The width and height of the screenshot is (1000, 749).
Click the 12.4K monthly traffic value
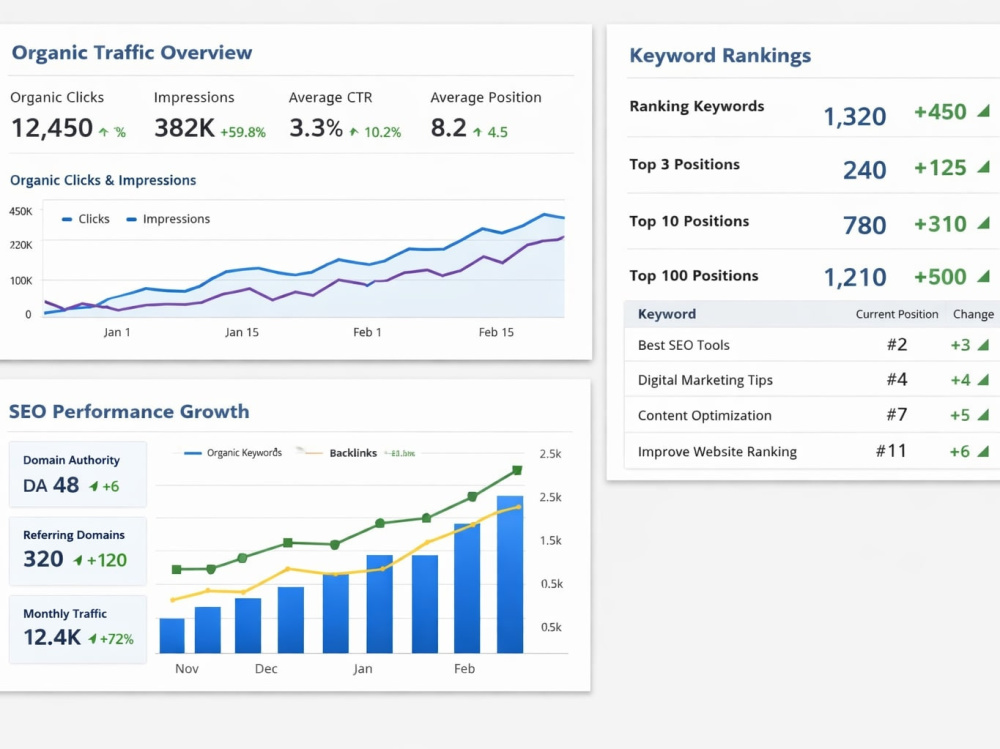click(x=52, y=637)
